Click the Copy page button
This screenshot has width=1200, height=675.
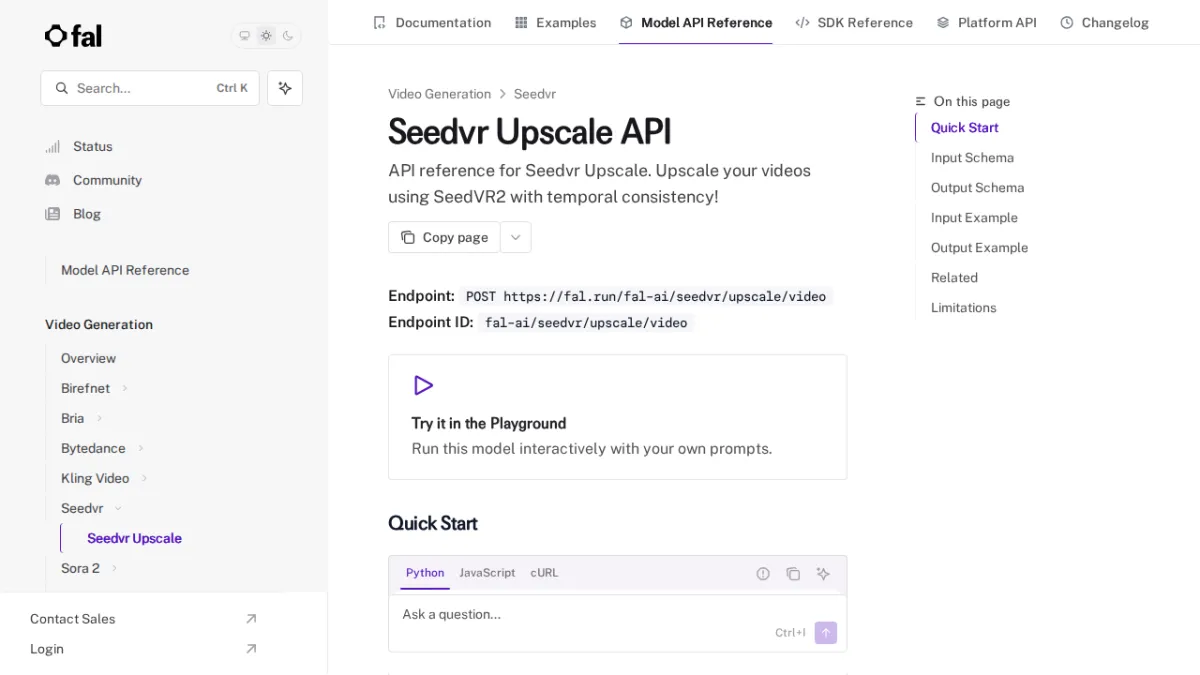pyautogui.click(x=444, y=237)
